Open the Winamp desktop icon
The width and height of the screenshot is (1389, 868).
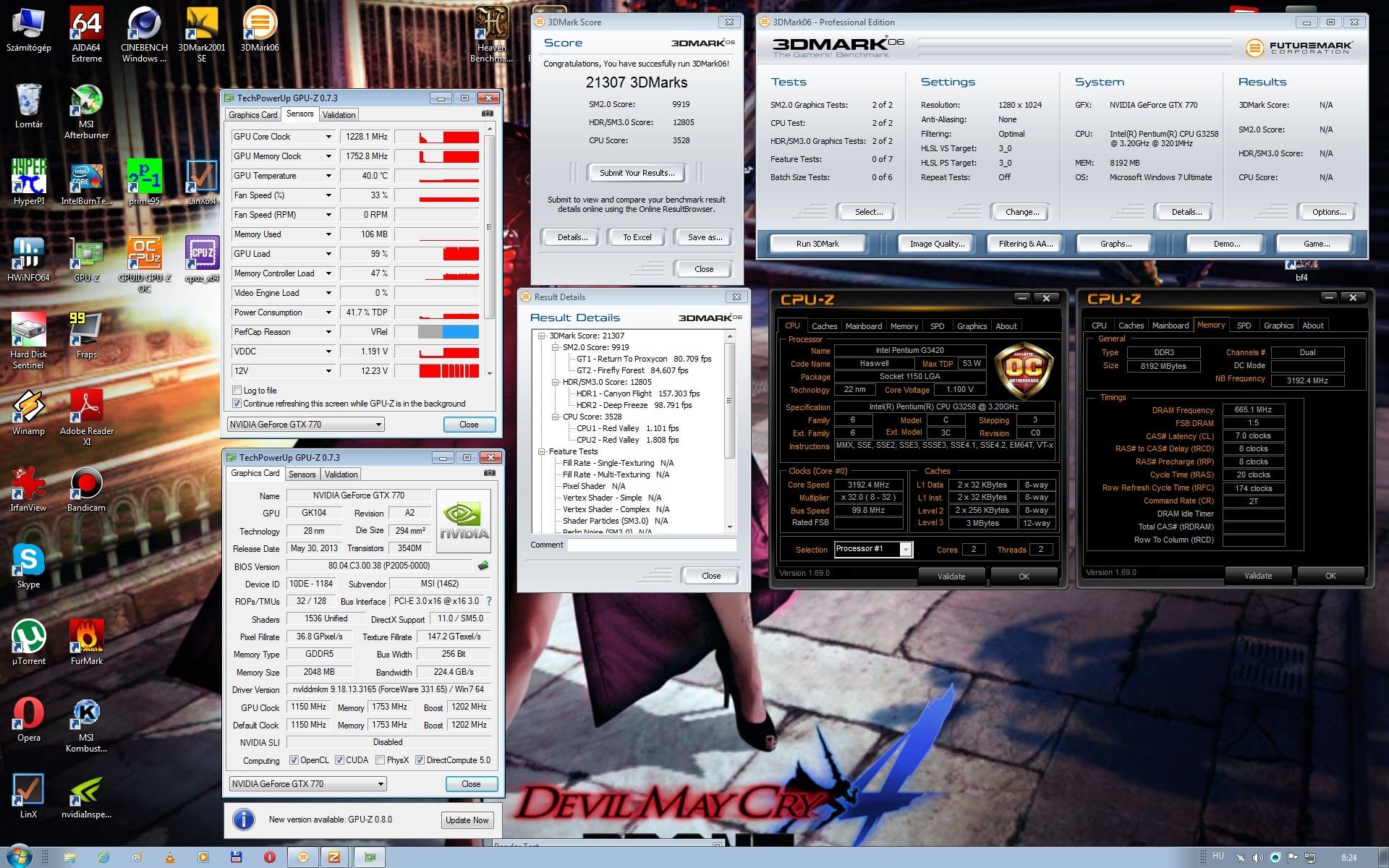pos(29,412)
